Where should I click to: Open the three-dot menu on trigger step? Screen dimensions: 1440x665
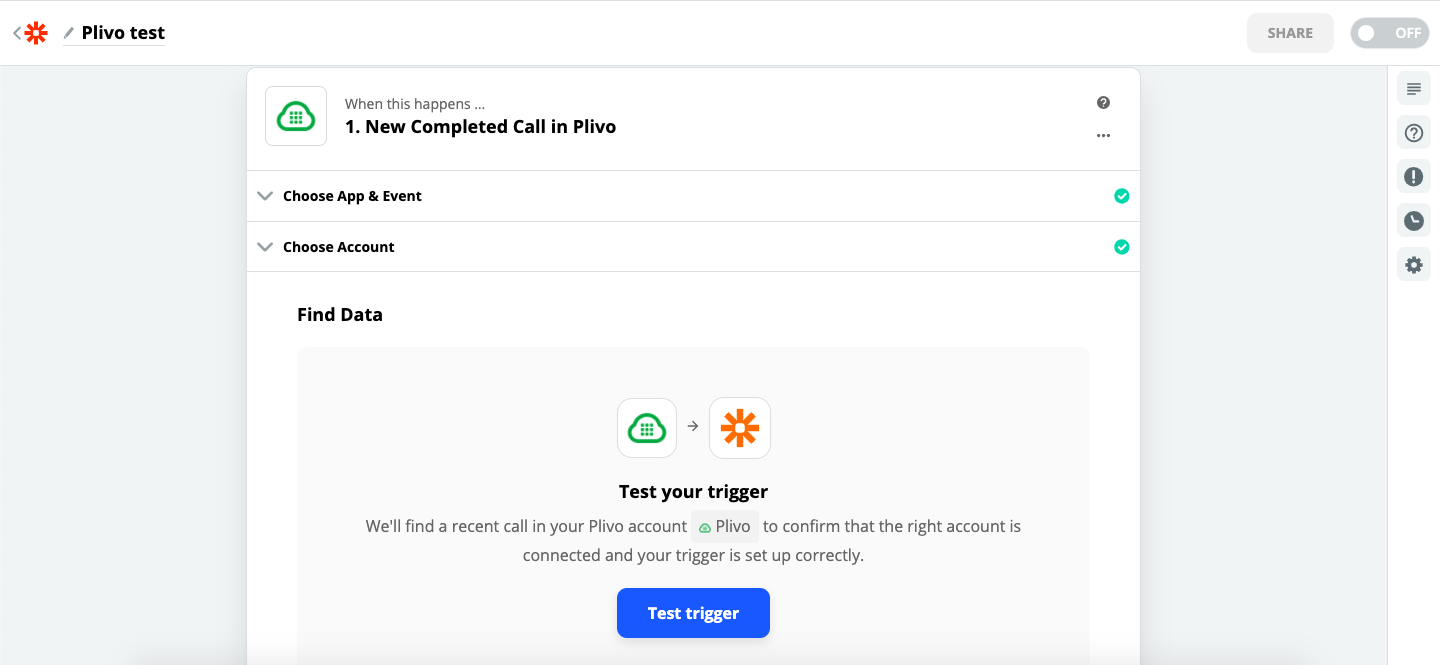click(1103, 136)
